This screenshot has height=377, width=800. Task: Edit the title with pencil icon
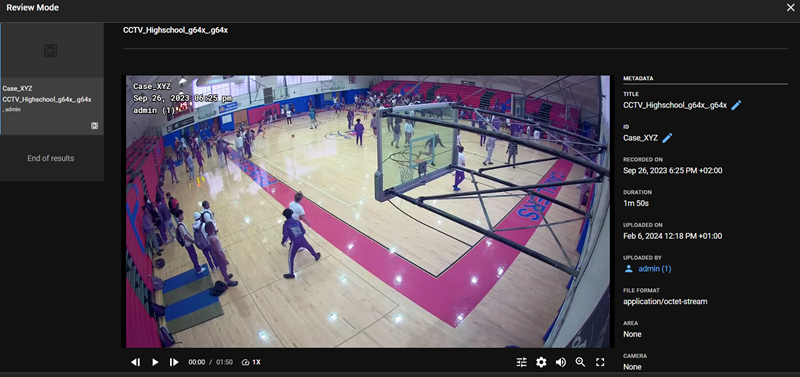pos(736,105)
